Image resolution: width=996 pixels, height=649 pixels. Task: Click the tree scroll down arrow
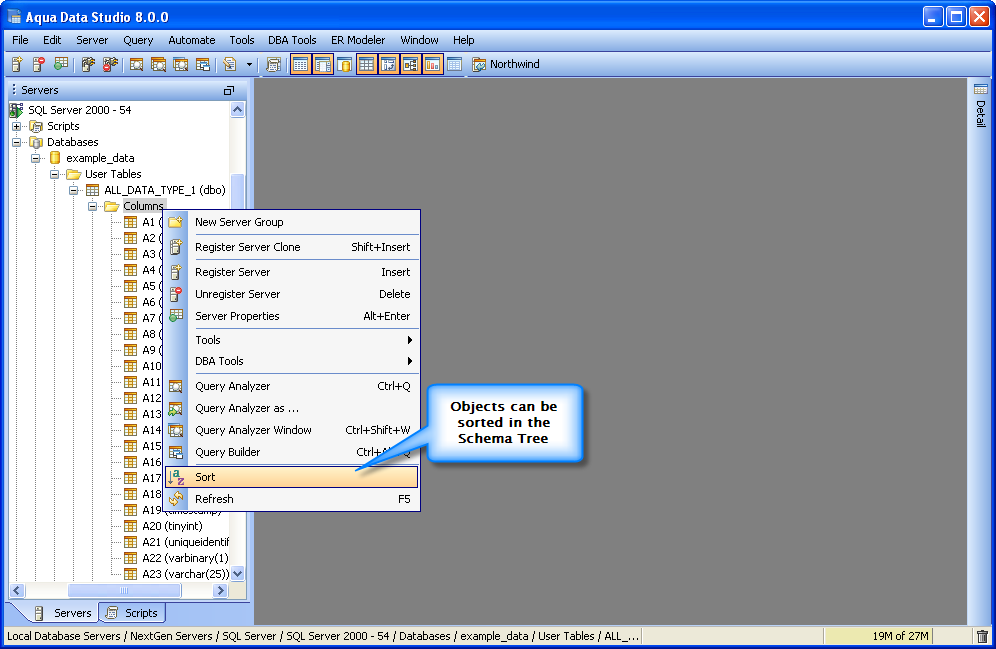tap(238, 574)
